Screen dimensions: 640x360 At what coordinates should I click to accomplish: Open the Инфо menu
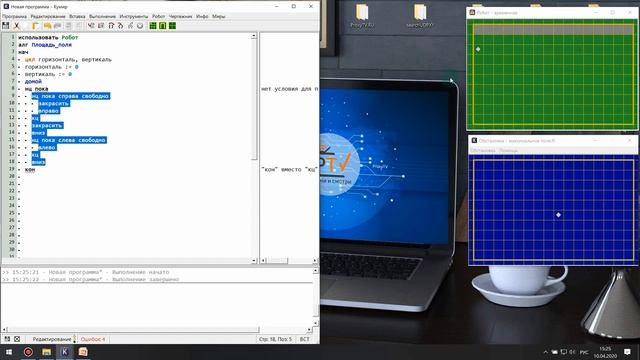pos(202,16)
